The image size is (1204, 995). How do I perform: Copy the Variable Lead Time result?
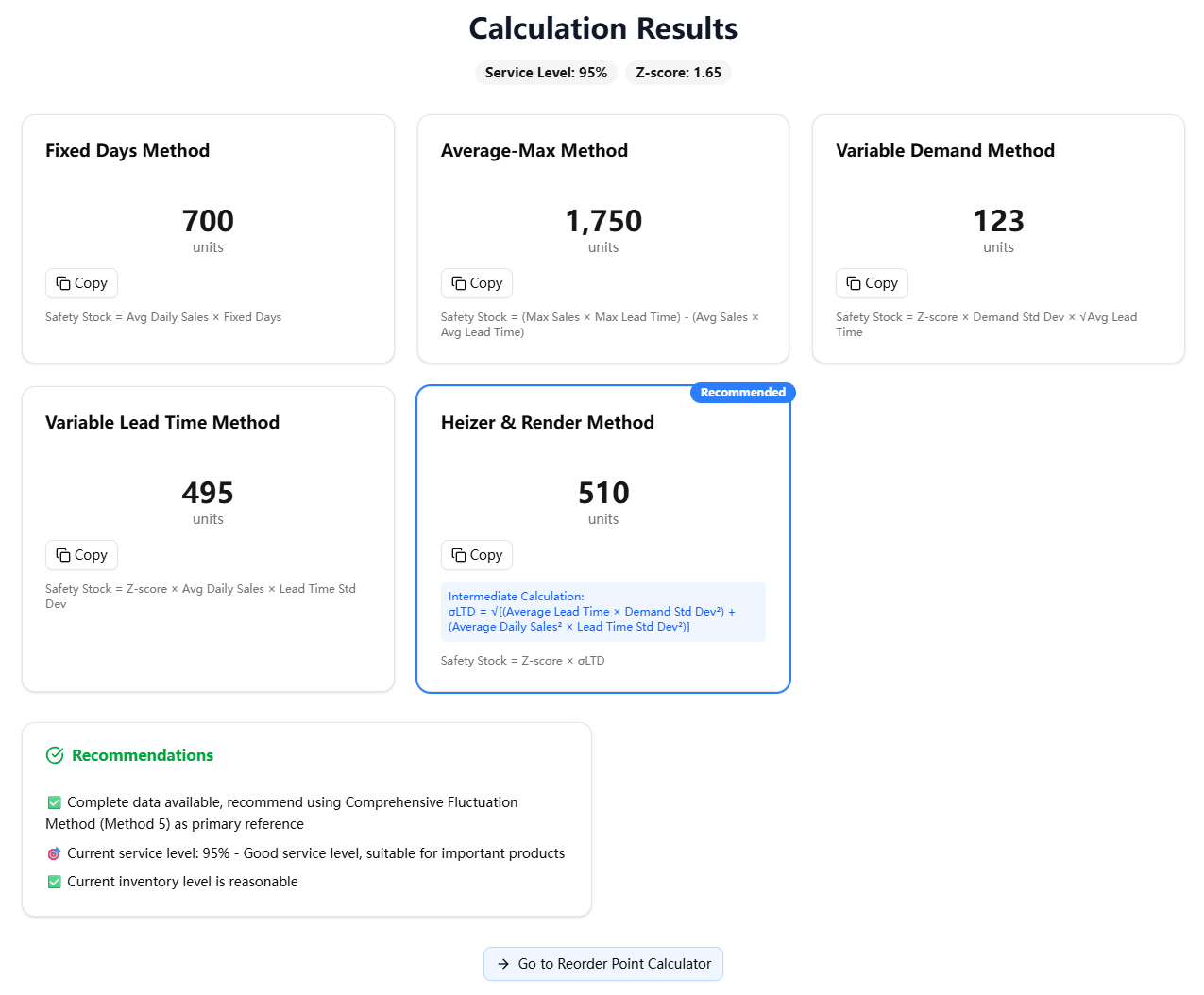[x=81, y=555]
